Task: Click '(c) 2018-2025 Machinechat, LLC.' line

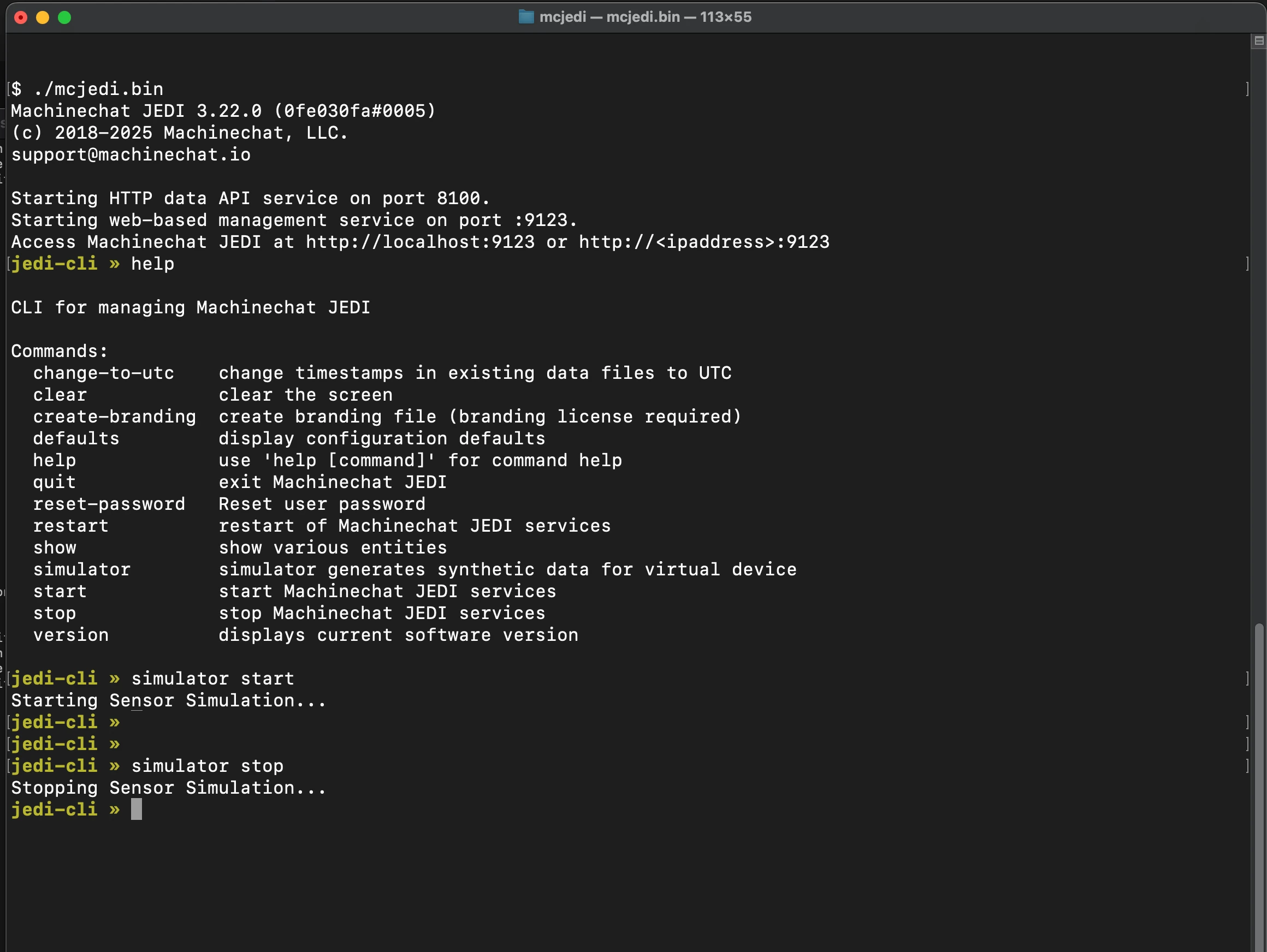Action: tap(179, 133)
